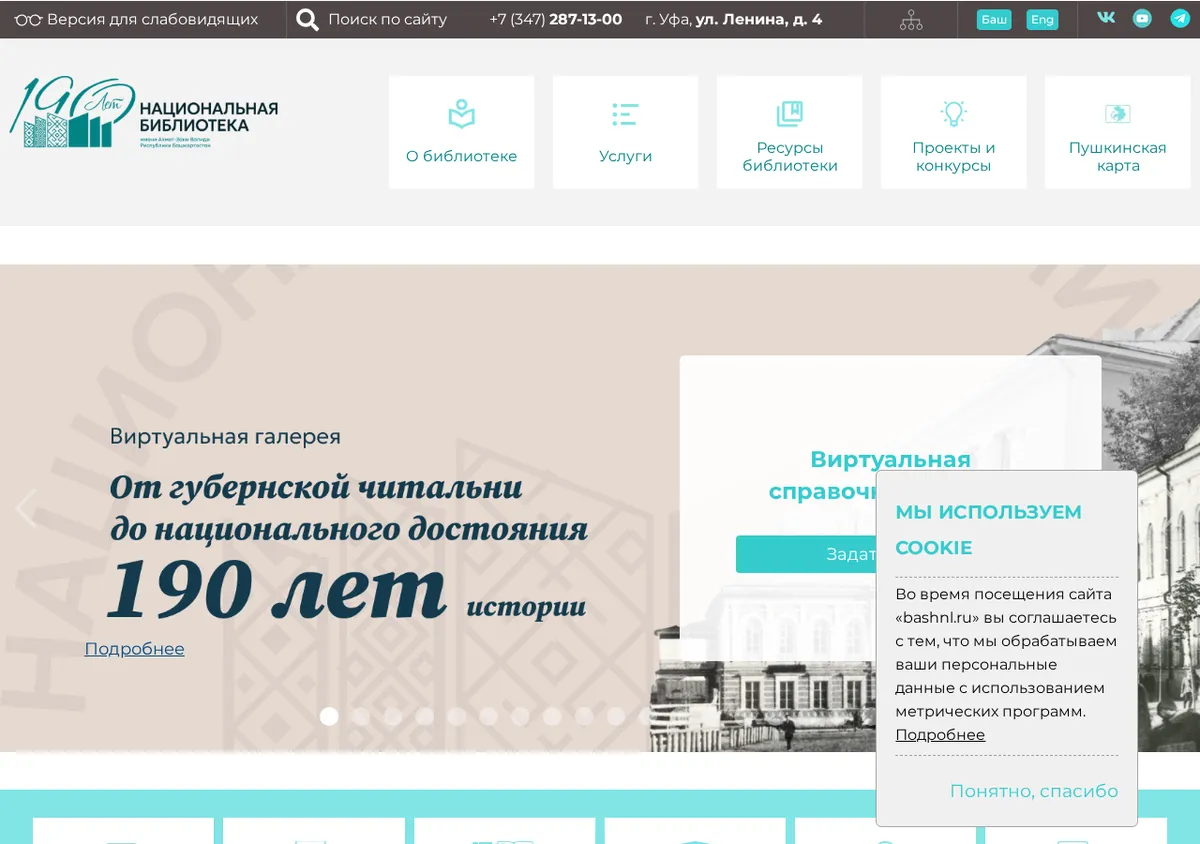The height and width of the screenshot is (844, 1200).
Task: Open the О библиотеке menu
Action: (x=461, y=132)
